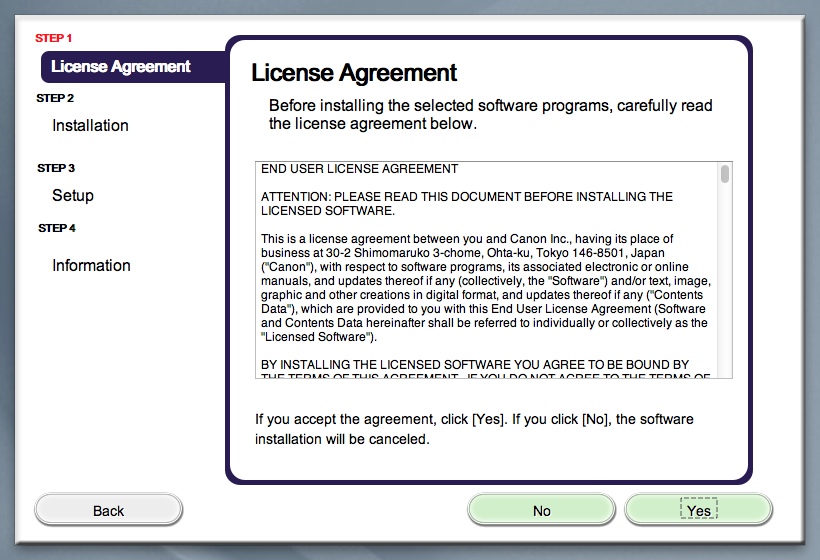
Task: Click the License Agreement page heading
Action: (x=354, y=73)
